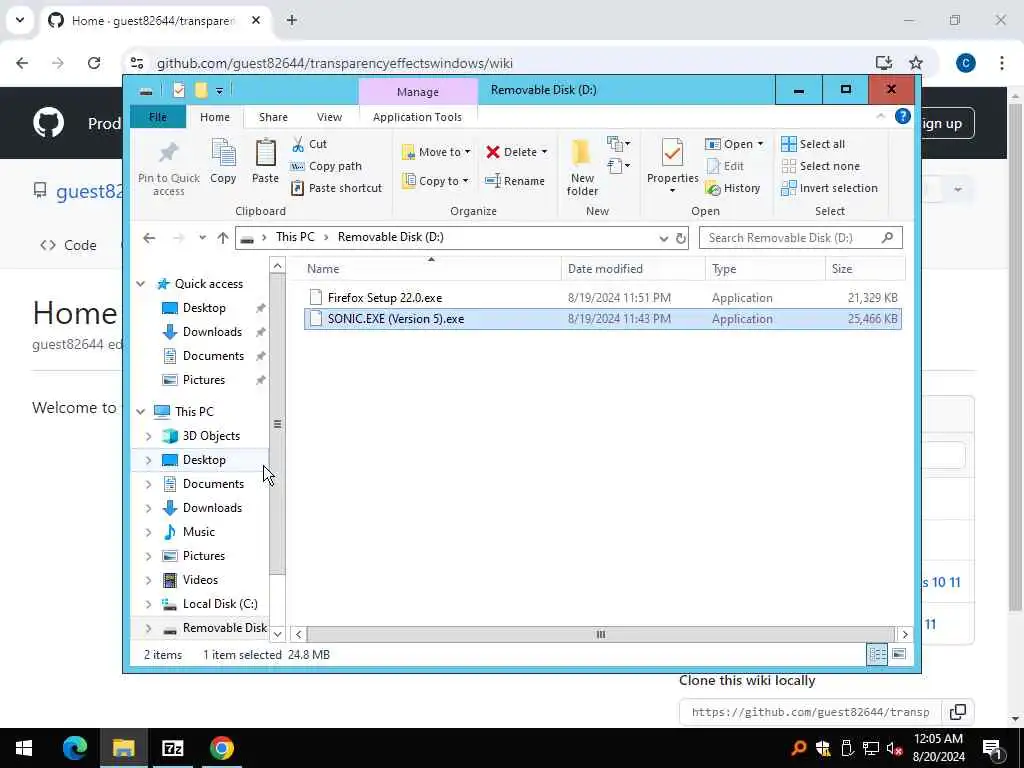1024x768 pixels.
Task: Open the Copy to dropdown
Action: coord(436,181)
